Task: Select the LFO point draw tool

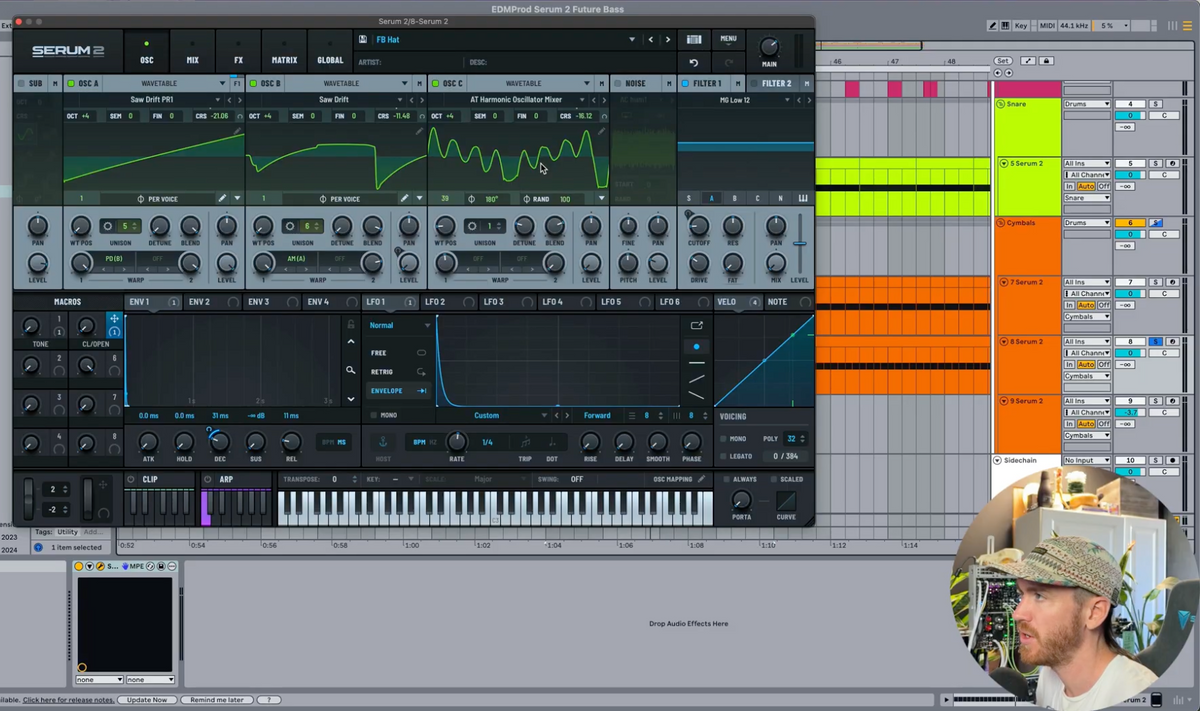Action: pos(697,346)
